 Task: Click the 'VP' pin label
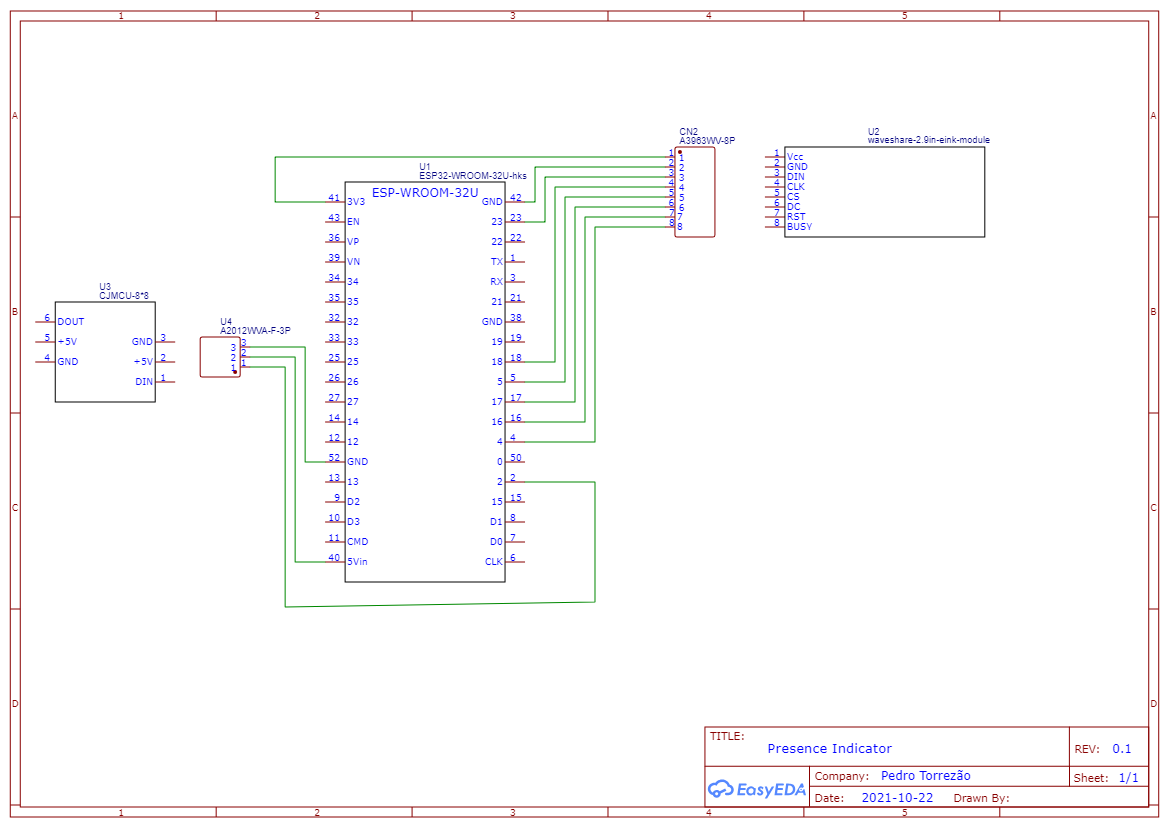[353, 242]
